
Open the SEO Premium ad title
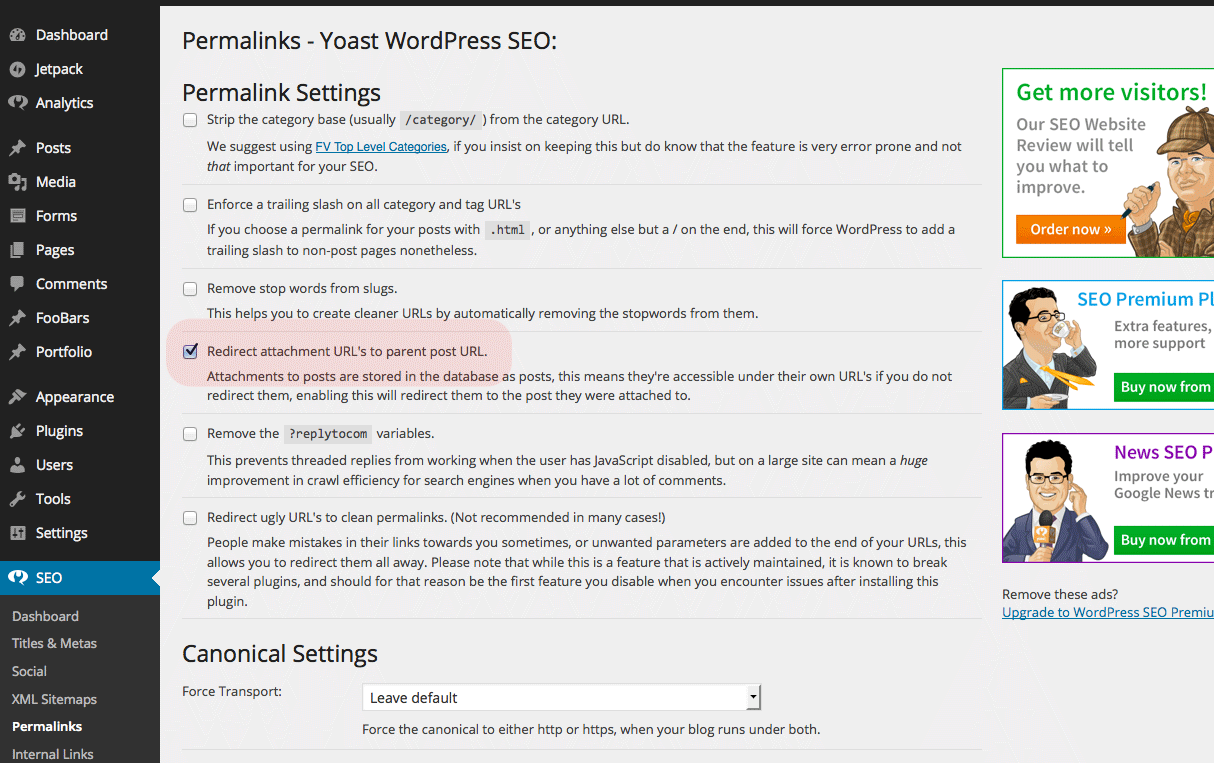click(x=1146, y=299)
